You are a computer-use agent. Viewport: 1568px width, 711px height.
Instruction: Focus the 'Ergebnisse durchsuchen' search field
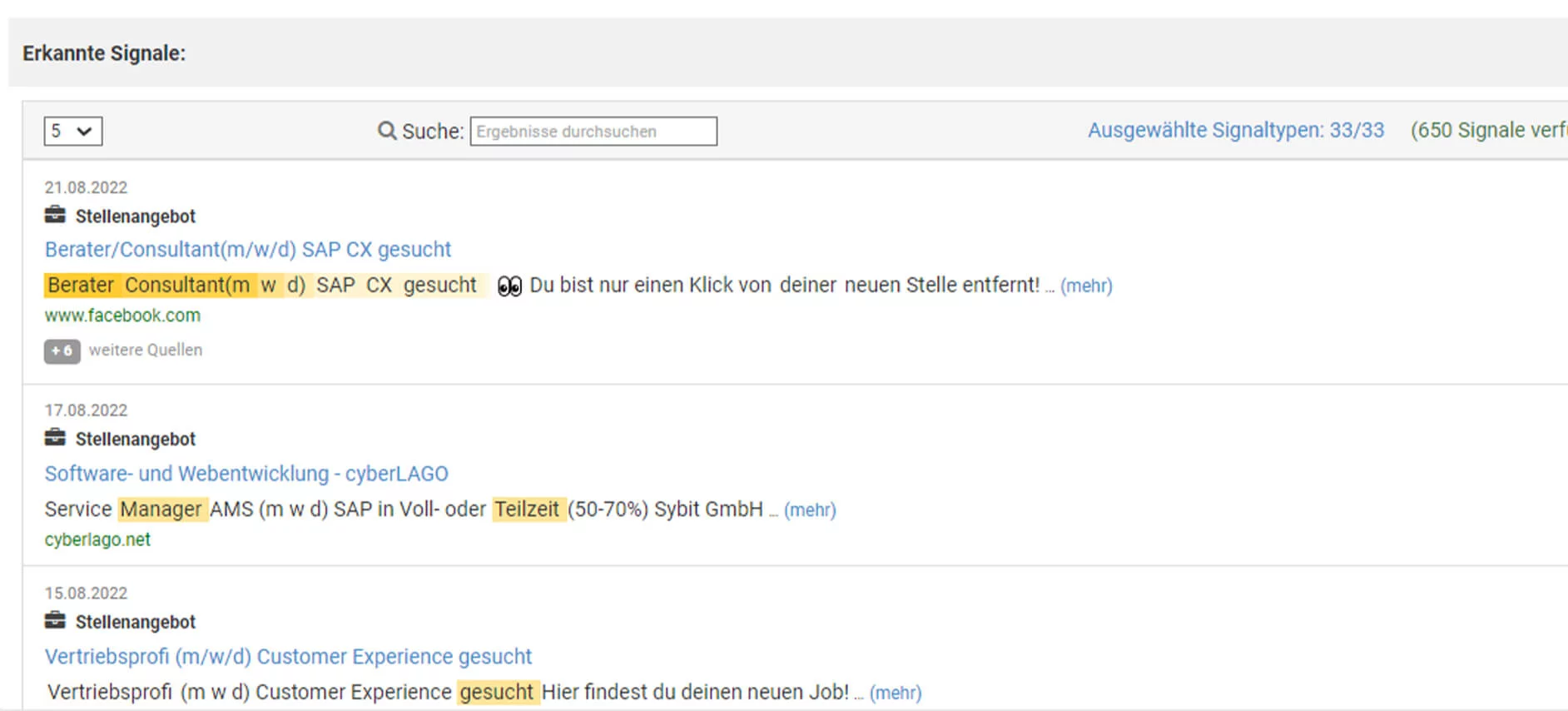point(593,132)
